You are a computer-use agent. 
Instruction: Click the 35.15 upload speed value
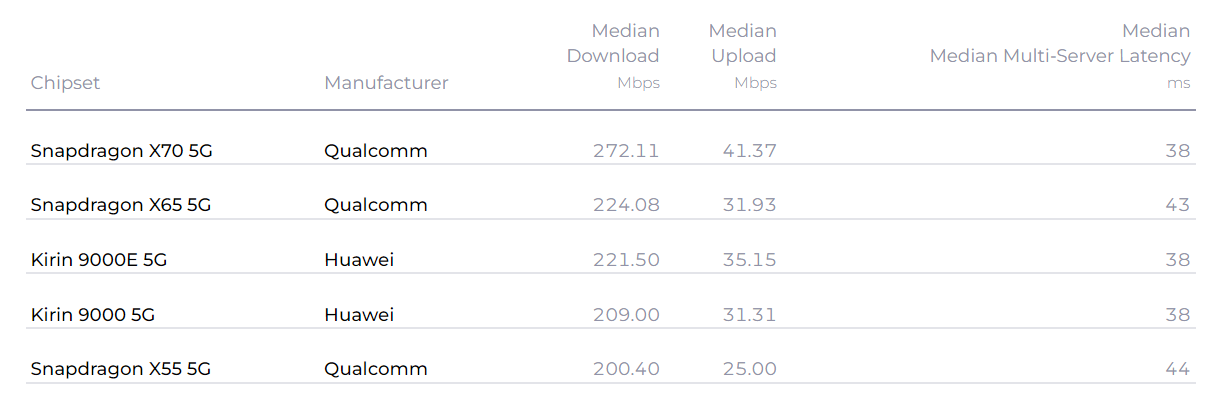(x=749, y=260)
